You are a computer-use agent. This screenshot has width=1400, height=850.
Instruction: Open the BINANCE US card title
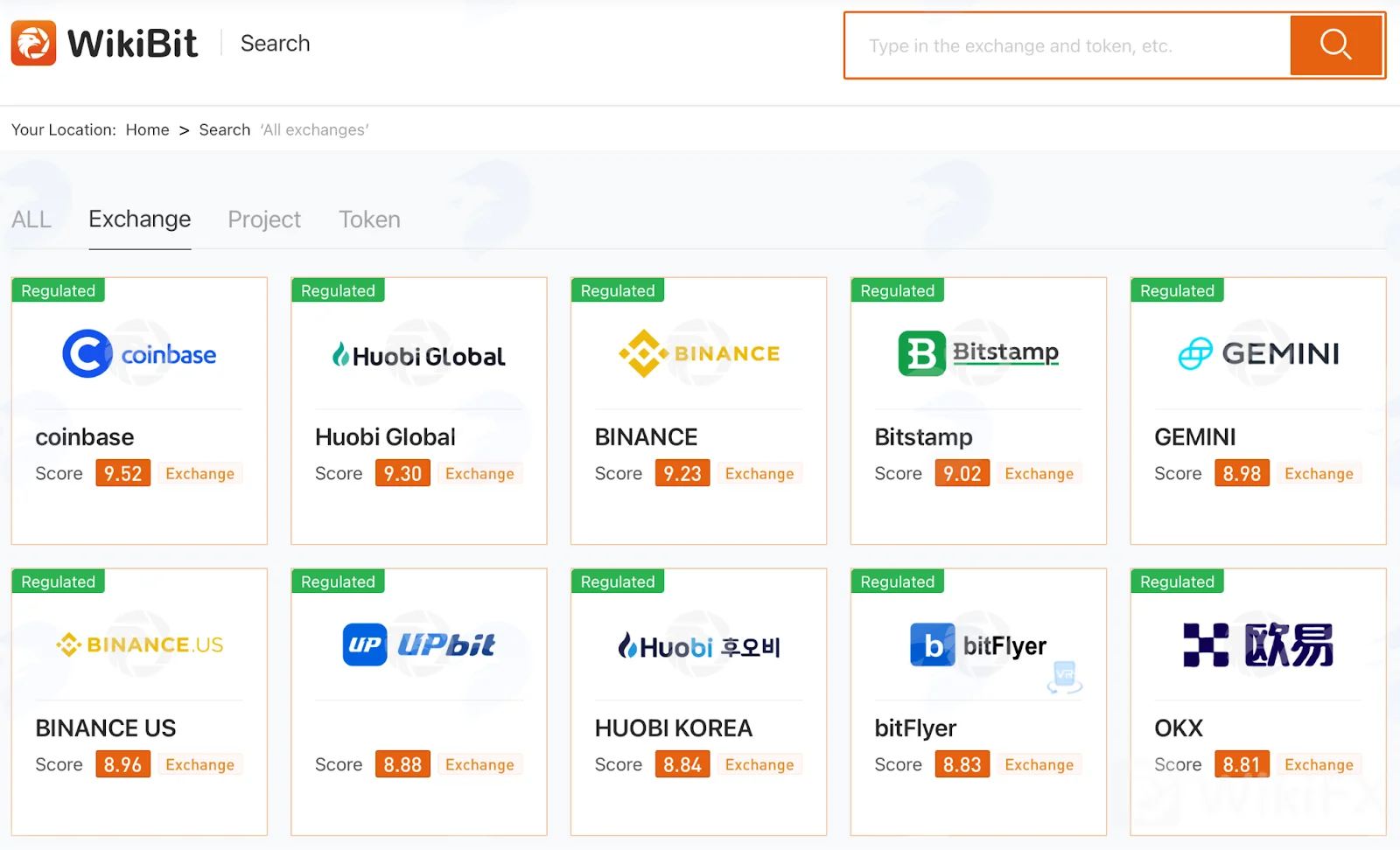point(106,728)
